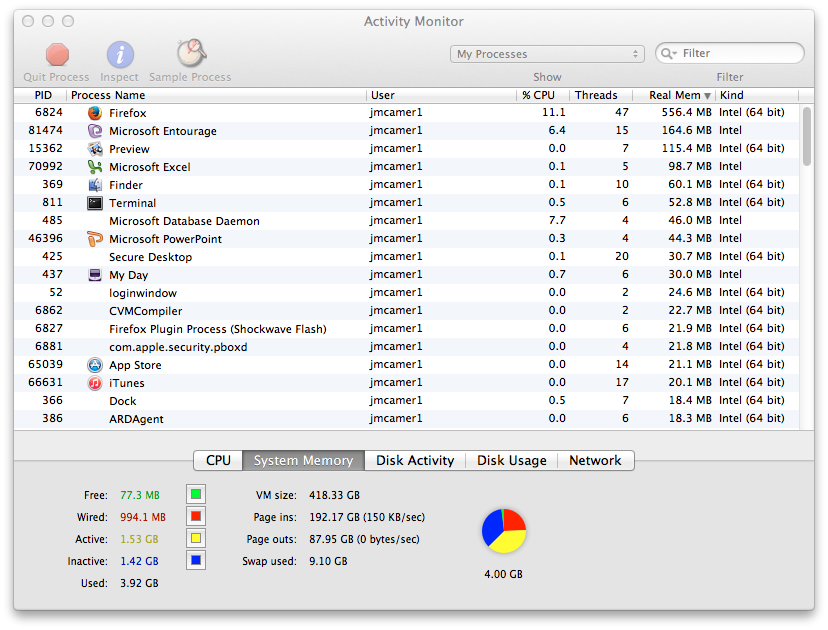Select the Terminal app icon

pos(95,203)
